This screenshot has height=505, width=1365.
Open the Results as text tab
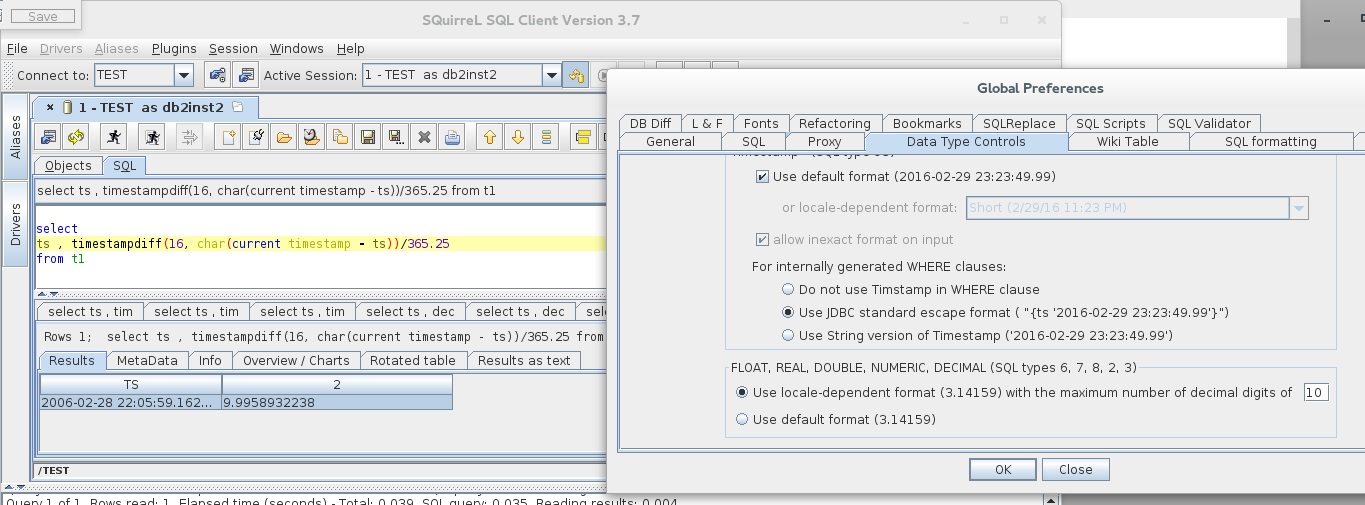(524, 361)
